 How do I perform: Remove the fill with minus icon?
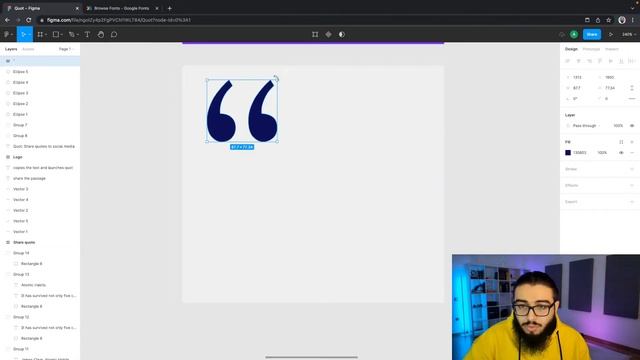click(x=632, y=153)
